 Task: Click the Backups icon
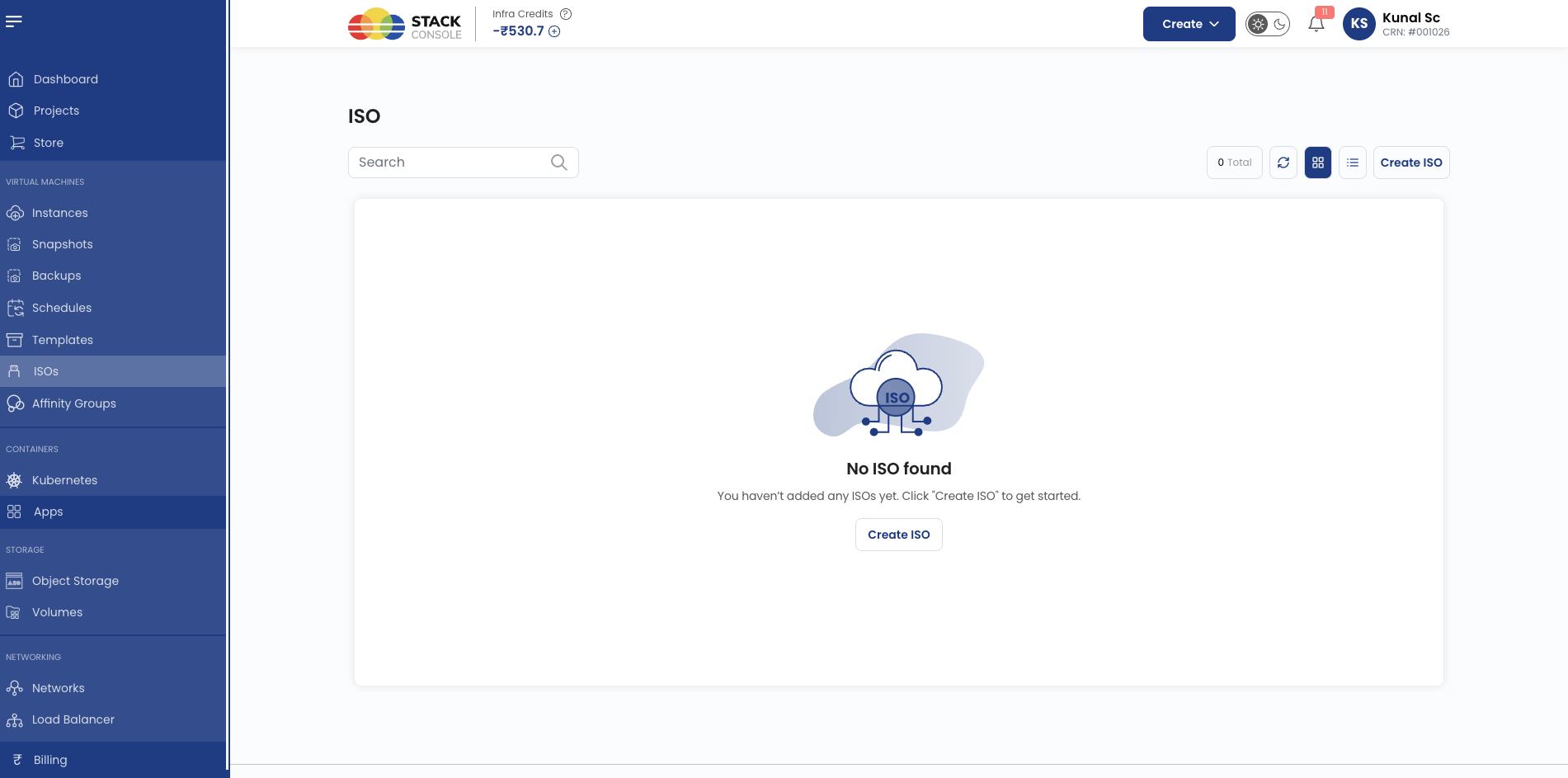click(x=14, y=276)
